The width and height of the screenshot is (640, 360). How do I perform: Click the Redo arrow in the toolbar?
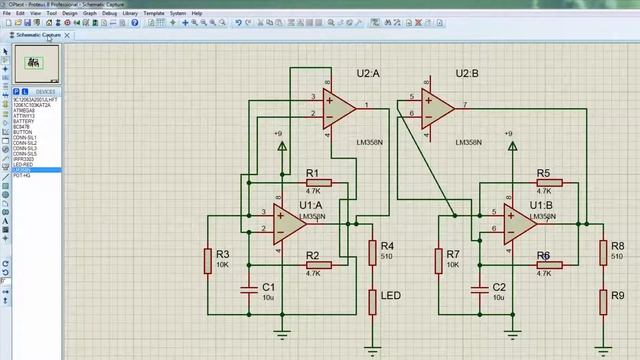pyautogui.click(x=248, y=23)
